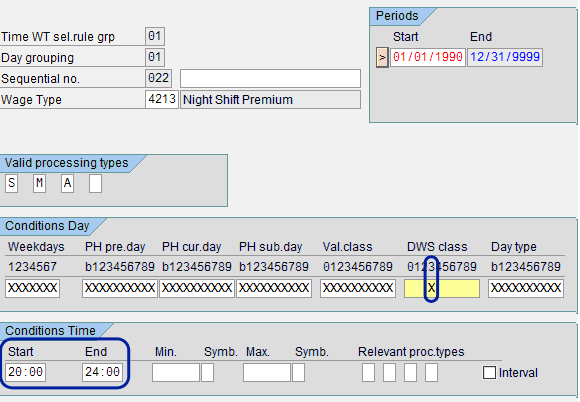Select the Wage Type code field
580x402 pixels.
tap(162, 99)
